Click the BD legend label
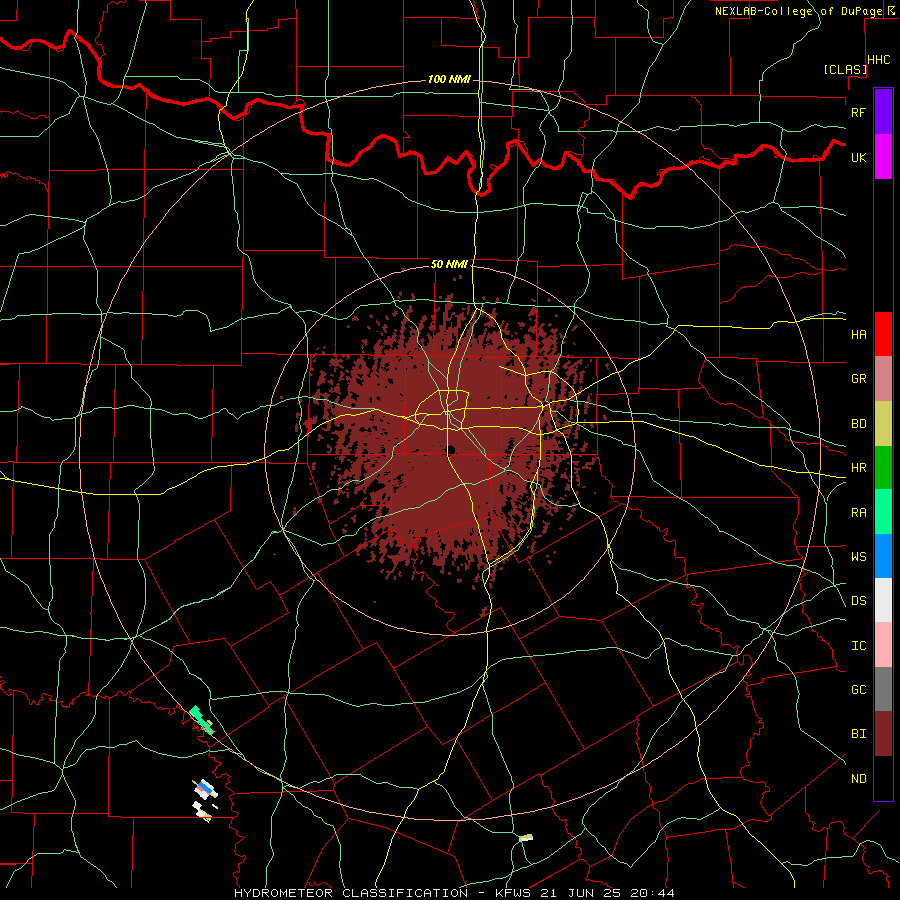The width and height of the screenshot is (900, 900). [859, 424]
